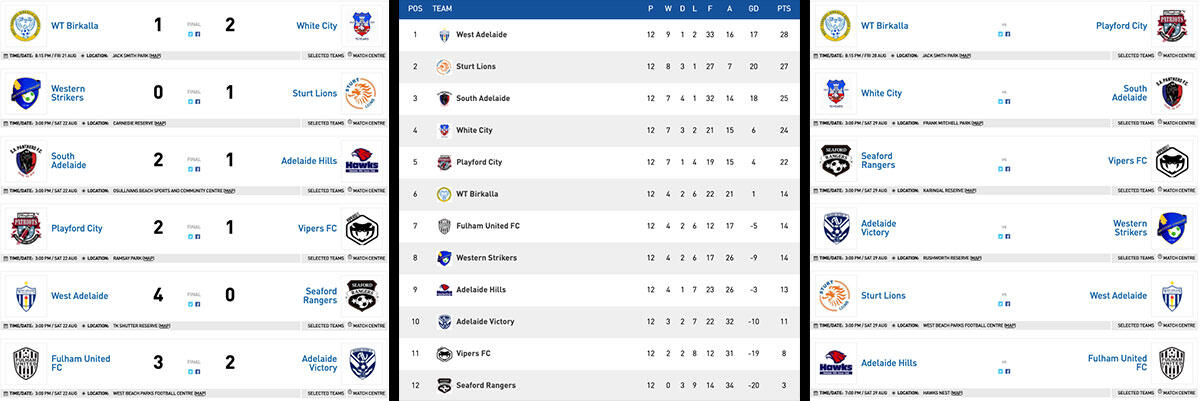Click the TEAM column header in the ladder
1200x401 pixels.
(x=443, y=7)
